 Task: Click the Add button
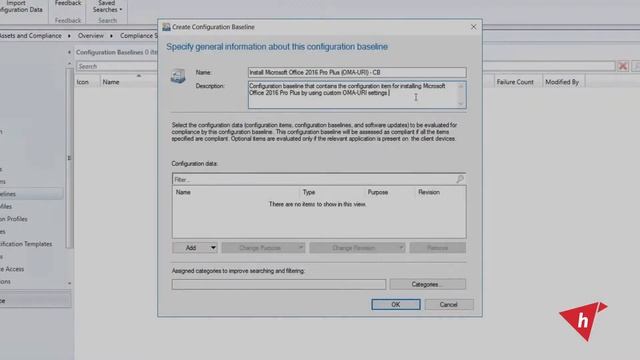[x=191, y=248]
